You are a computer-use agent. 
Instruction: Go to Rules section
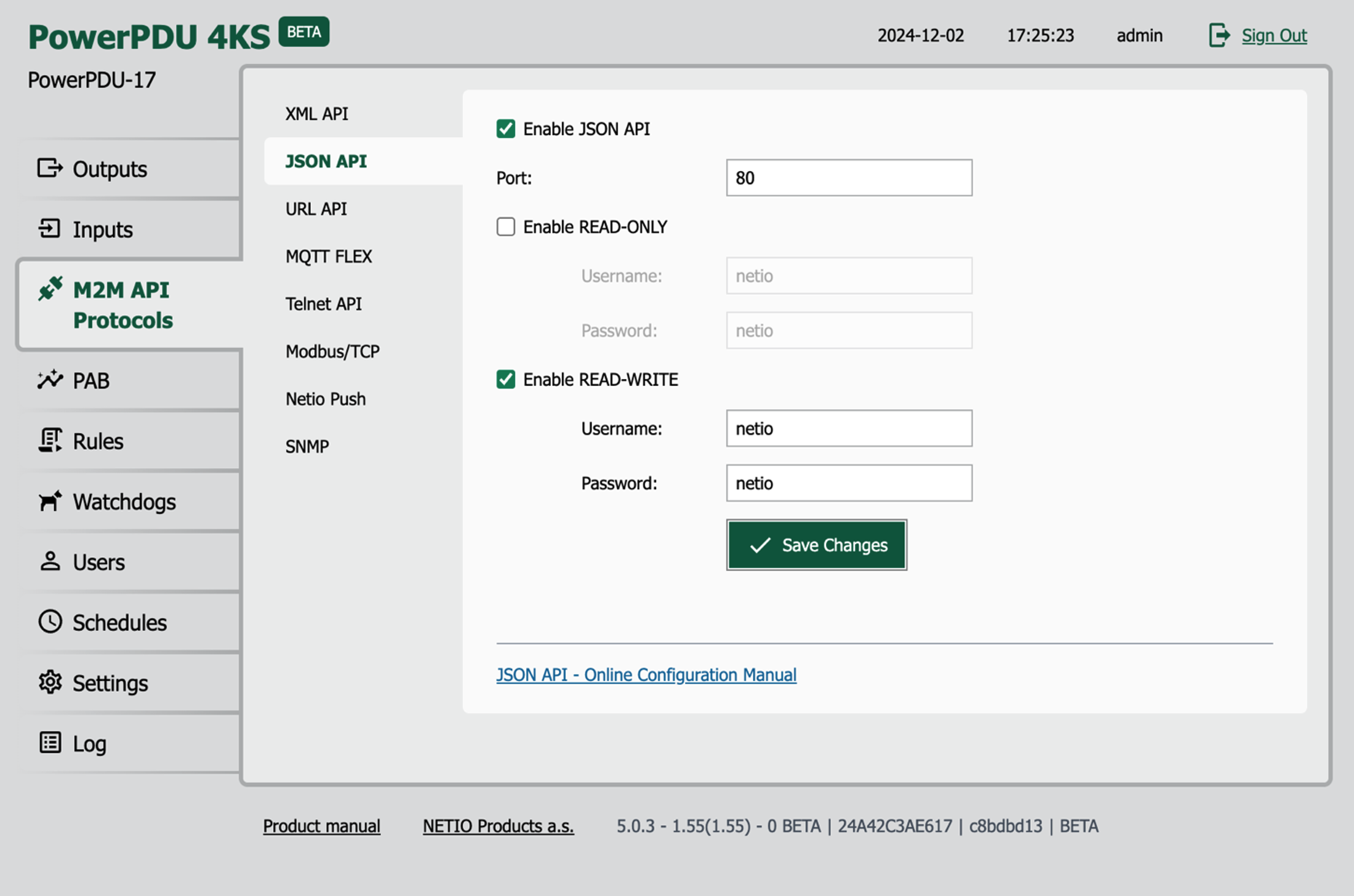[129, 441]
